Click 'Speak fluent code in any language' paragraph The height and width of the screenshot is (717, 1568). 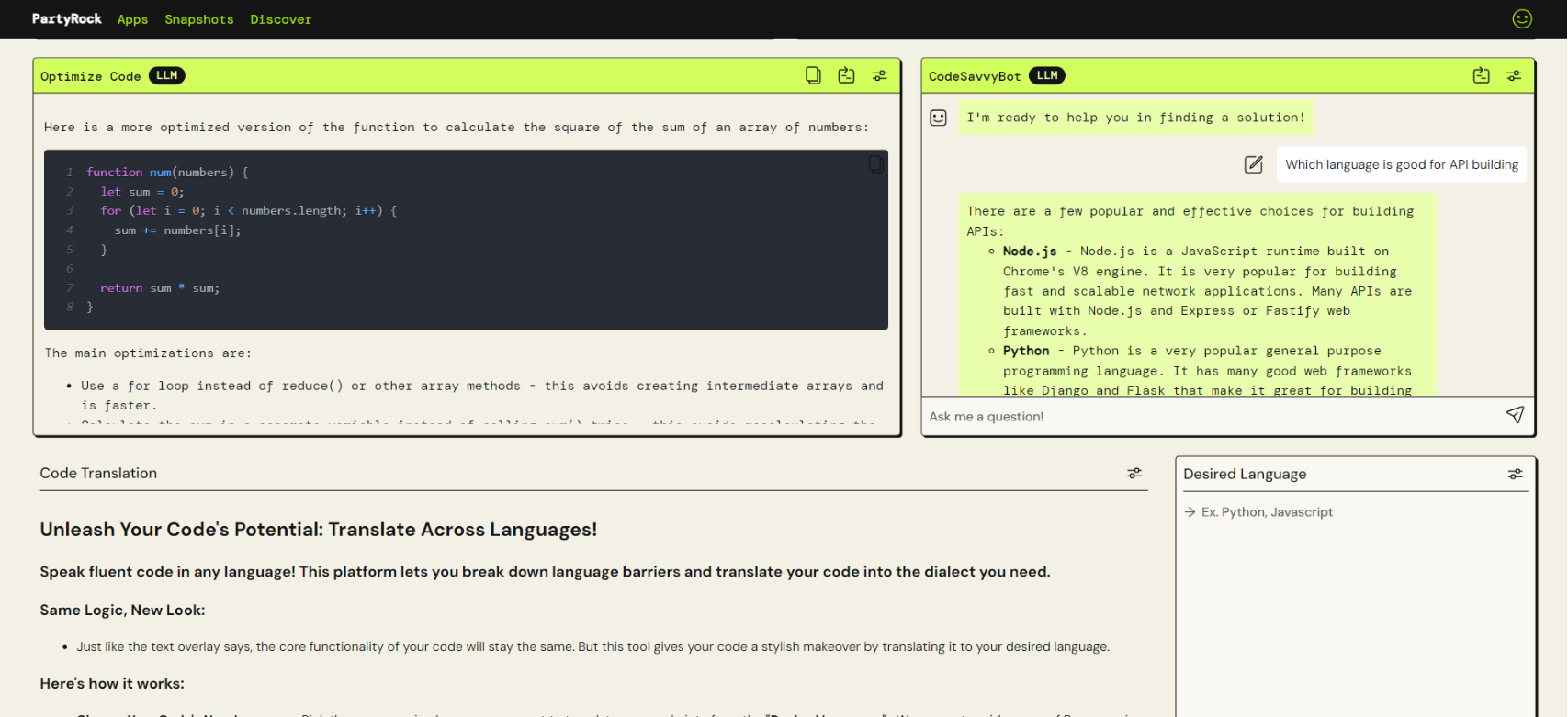point(545,572)
